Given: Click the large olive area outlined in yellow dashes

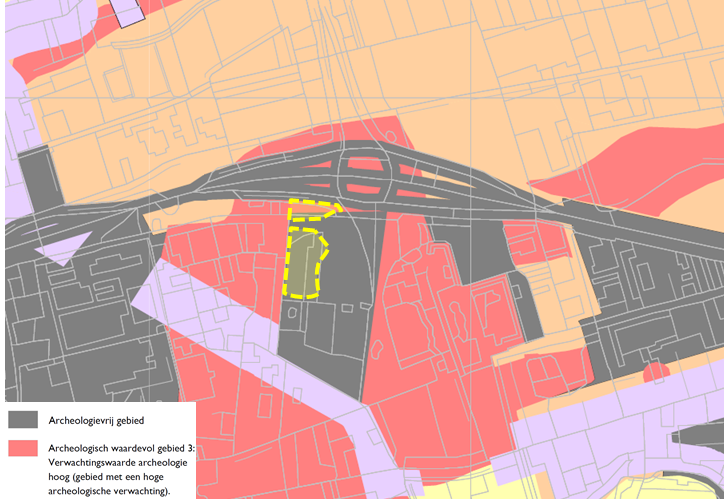Looking at the screenshot, I should (304, 262).
